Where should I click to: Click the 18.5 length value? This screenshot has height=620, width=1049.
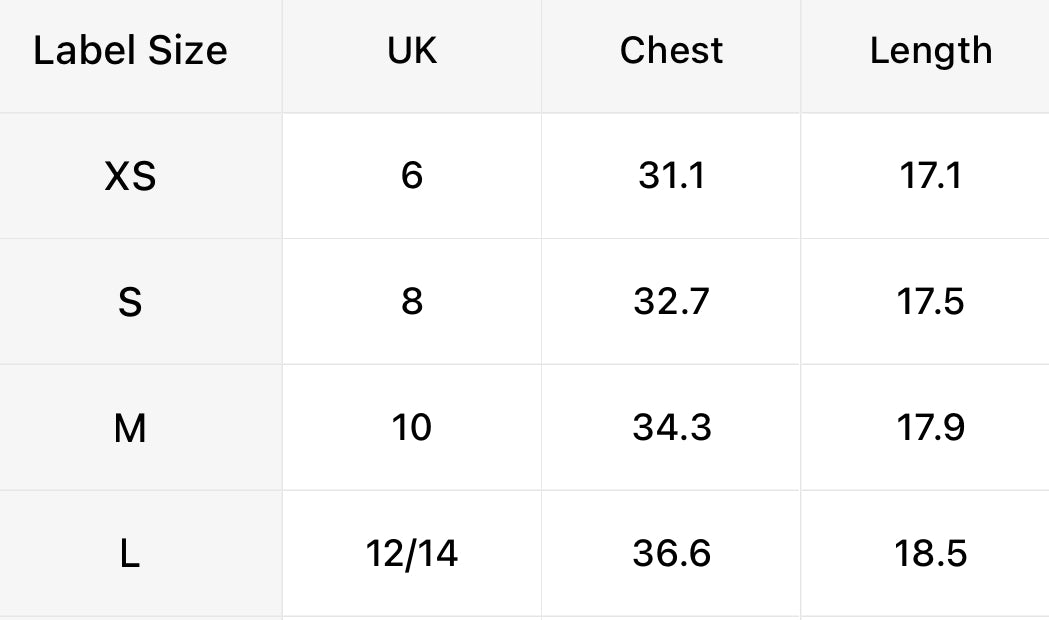[x=930, y=553]
